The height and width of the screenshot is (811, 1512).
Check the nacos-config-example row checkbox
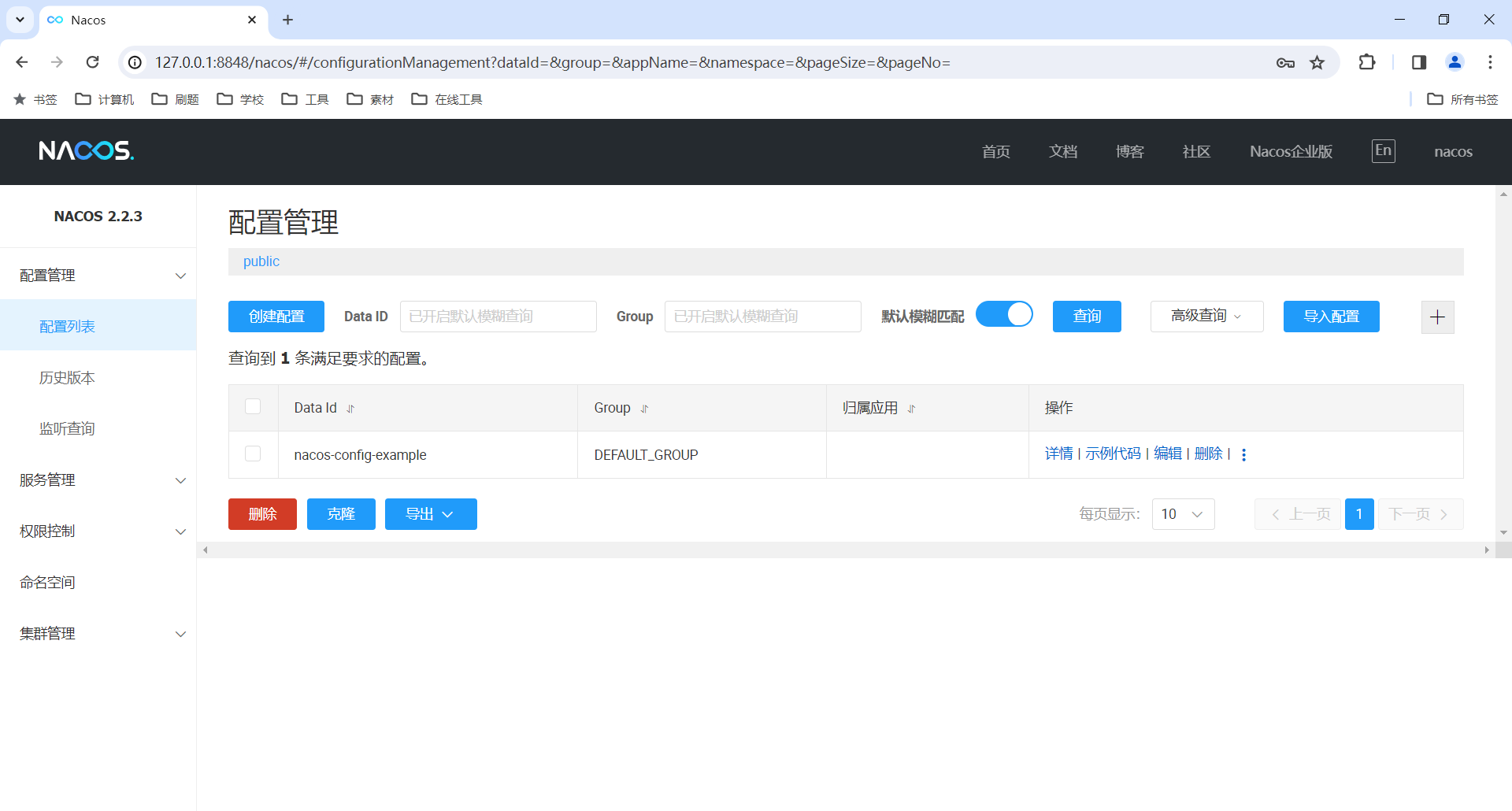coord(253,454)
